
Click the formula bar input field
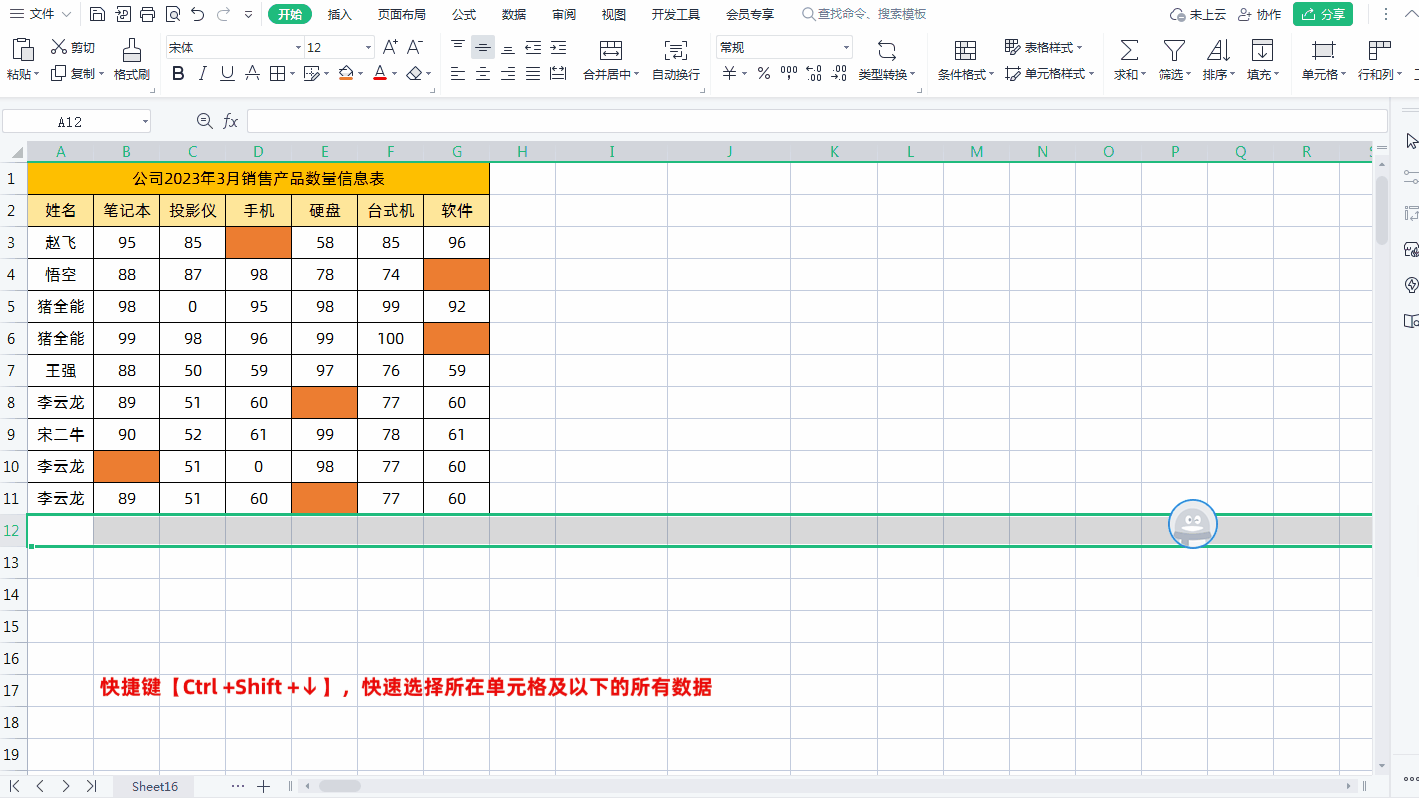pyautogui.click(x=817, y=121)
